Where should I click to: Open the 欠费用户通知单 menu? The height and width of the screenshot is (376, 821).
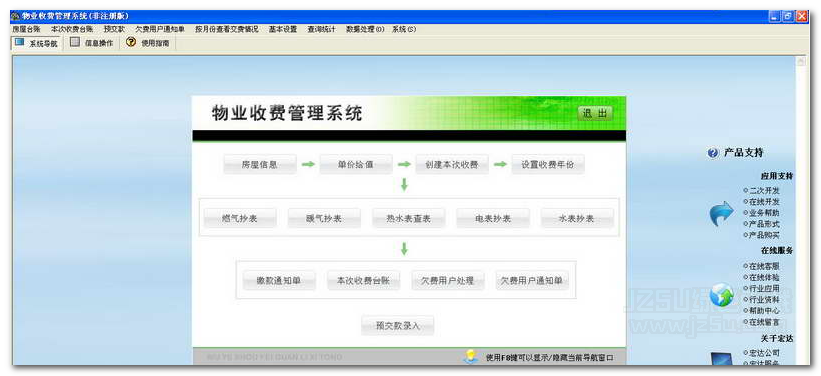coord(160,29)
